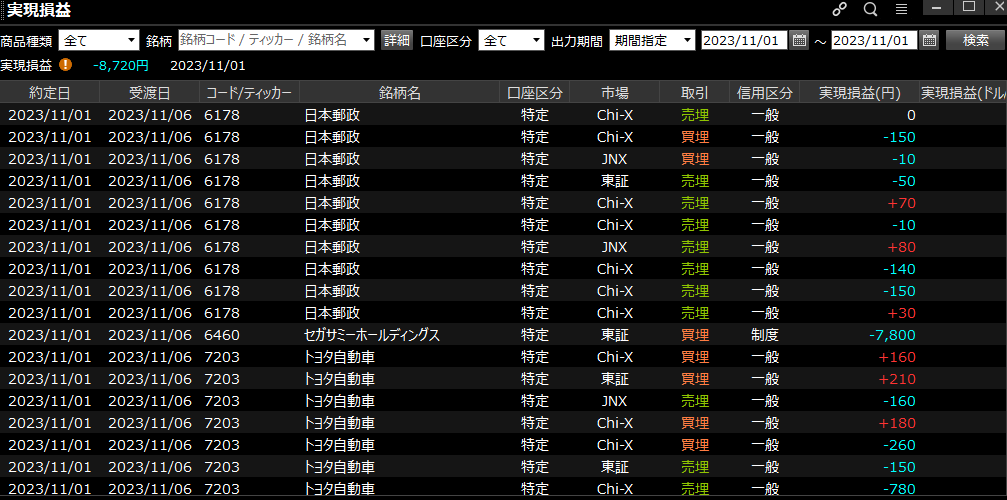
Task: Click the +70 profit cell
Action: click(901, 203)
